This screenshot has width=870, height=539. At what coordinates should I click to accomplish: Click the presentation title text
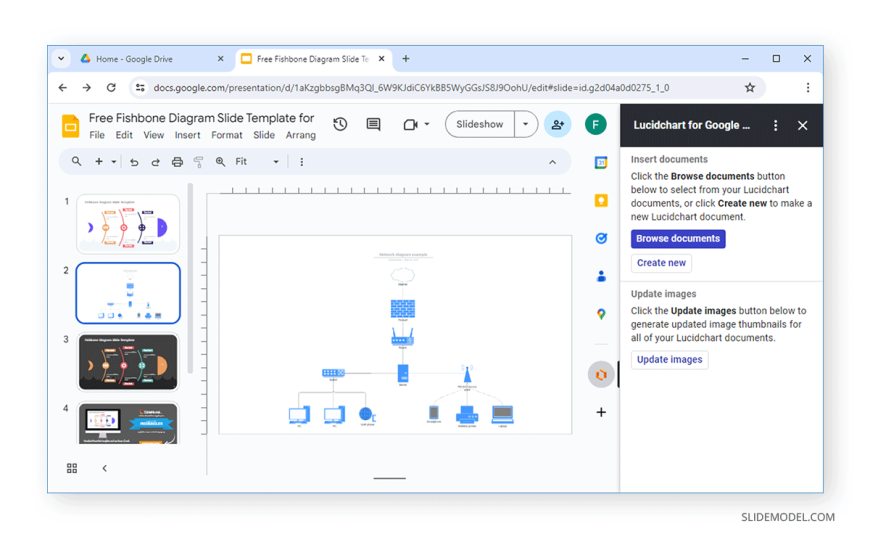pos(201,118)
